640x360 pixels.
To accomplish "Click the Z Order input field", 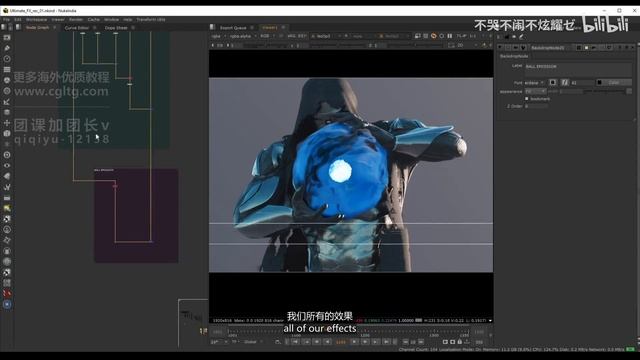I will coord(536,106).
